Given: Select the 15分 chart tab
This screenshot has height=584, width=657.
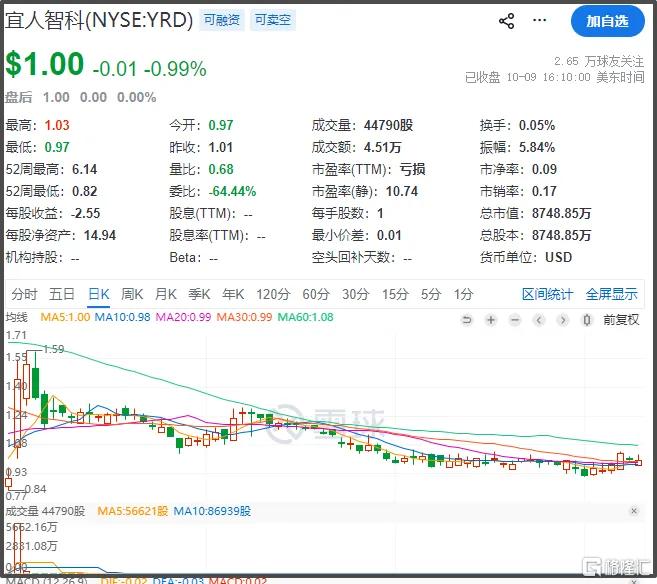Looking at the screenshot, I should pos(395,294).
